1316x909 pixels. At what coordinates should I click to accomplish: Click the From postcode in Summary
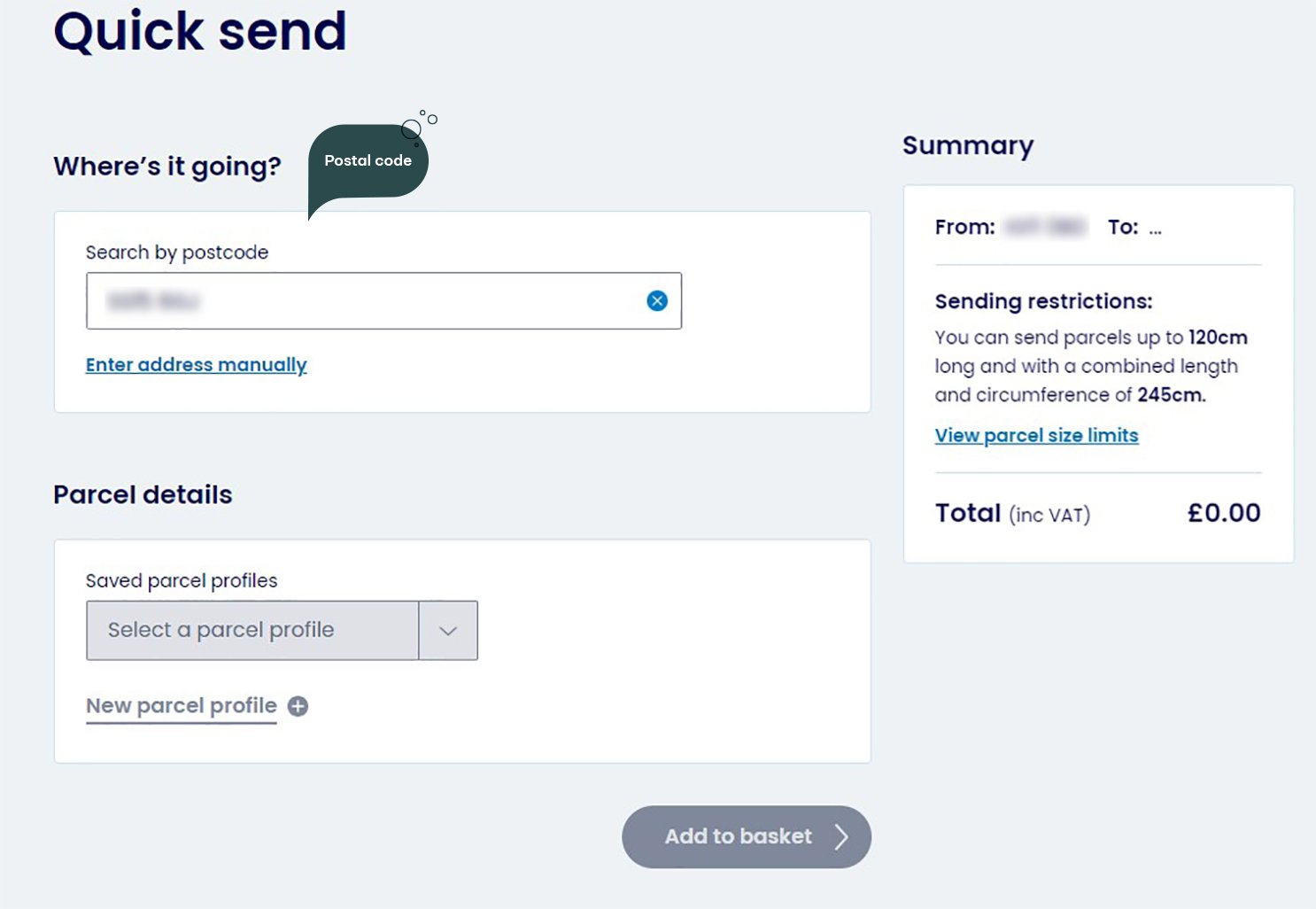pos(1045,228)
